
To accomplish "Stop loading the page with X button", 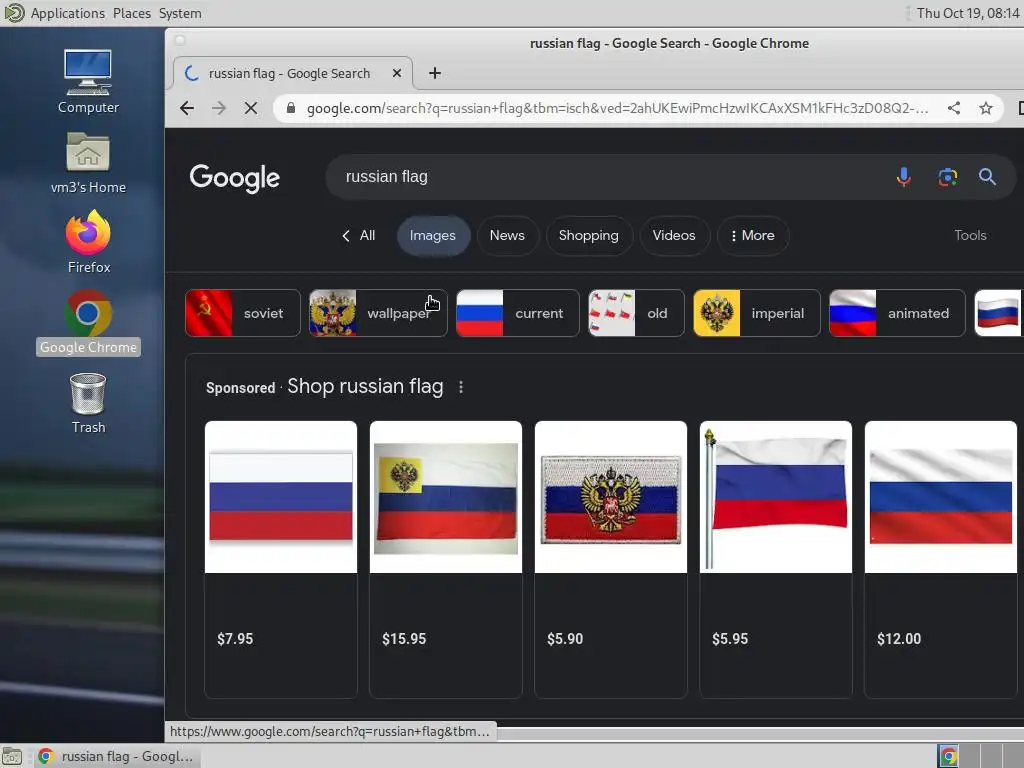I will (x=251, y=108).
